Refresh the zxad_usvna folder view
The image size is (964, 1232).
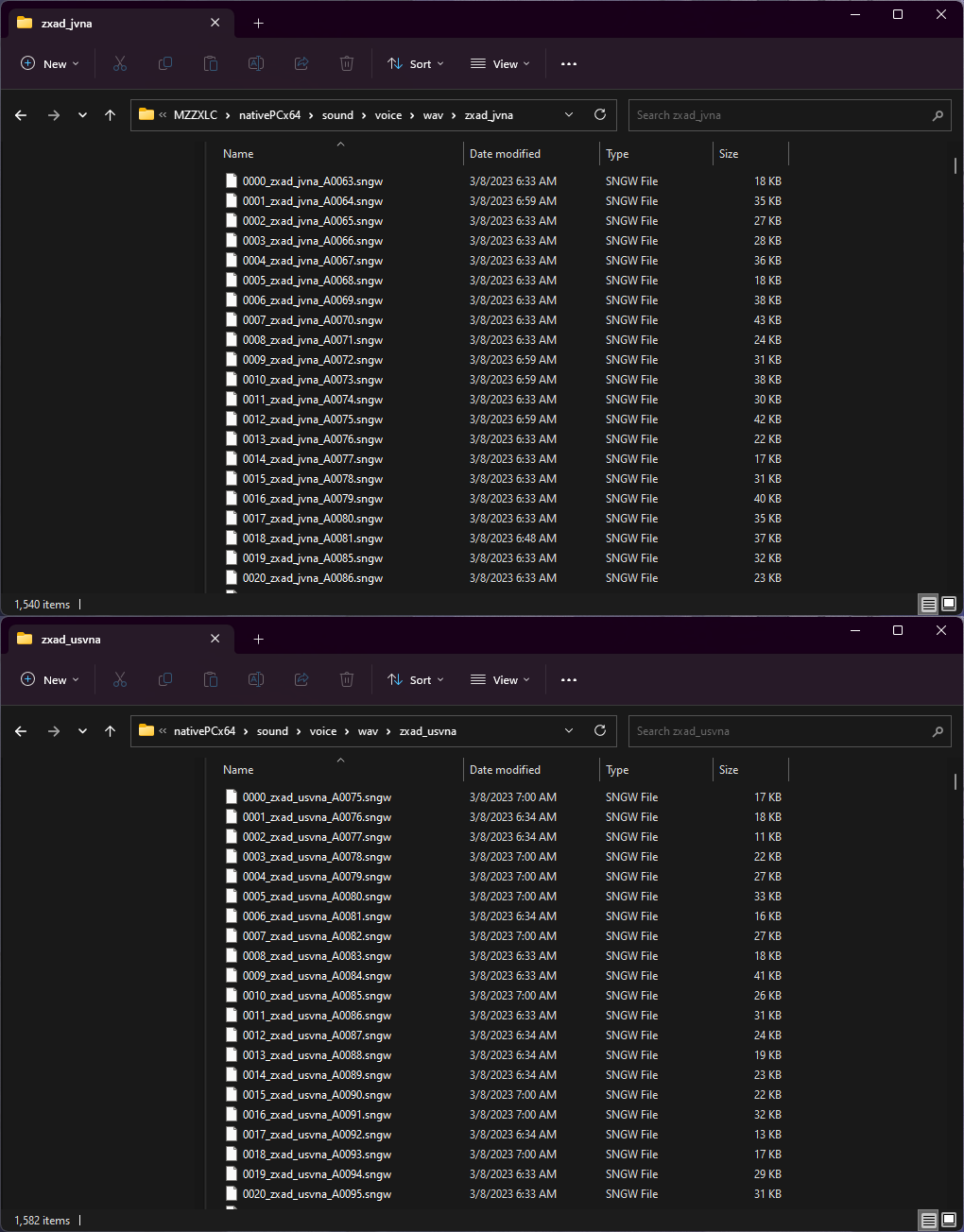coord(599,730)
